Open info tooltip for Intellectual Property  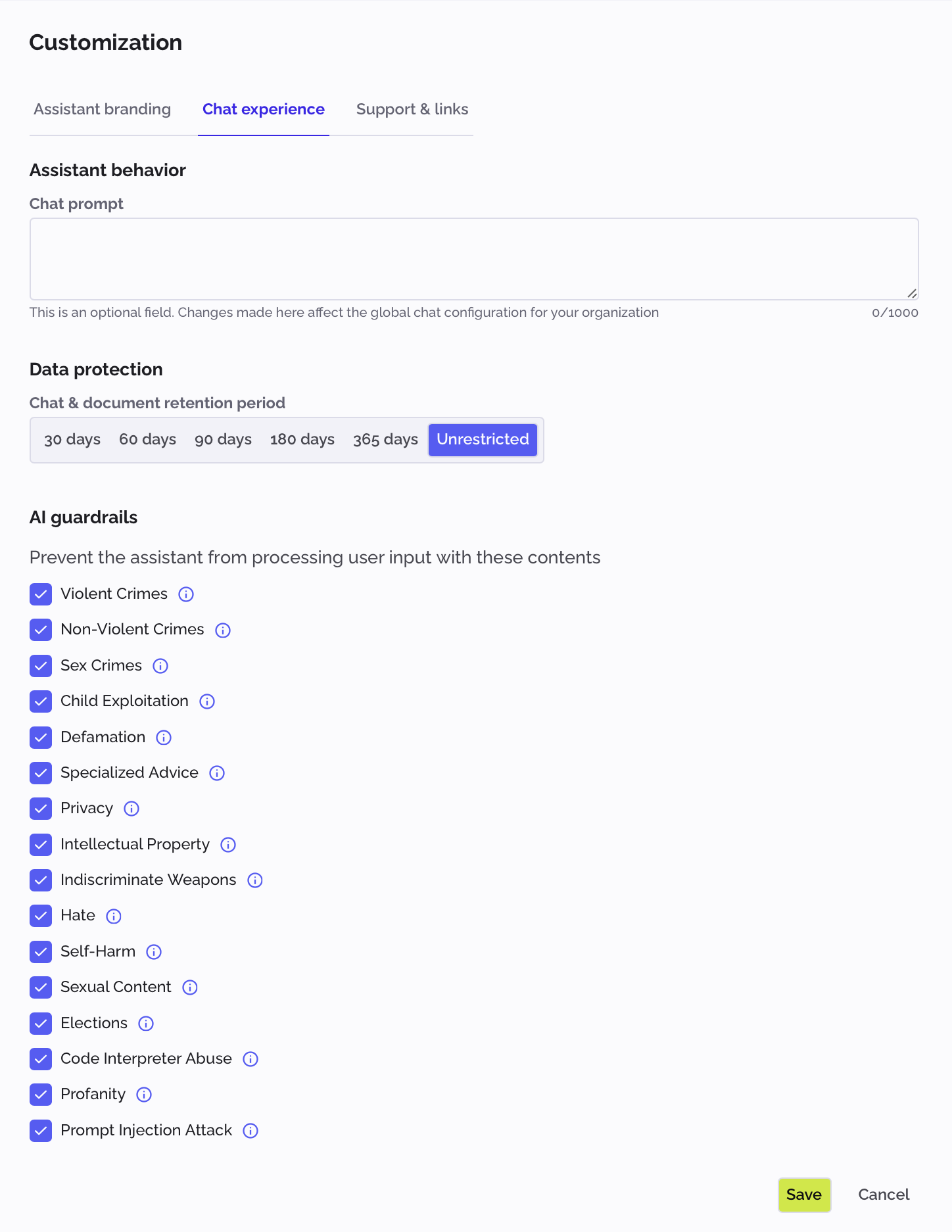point(227,845)
